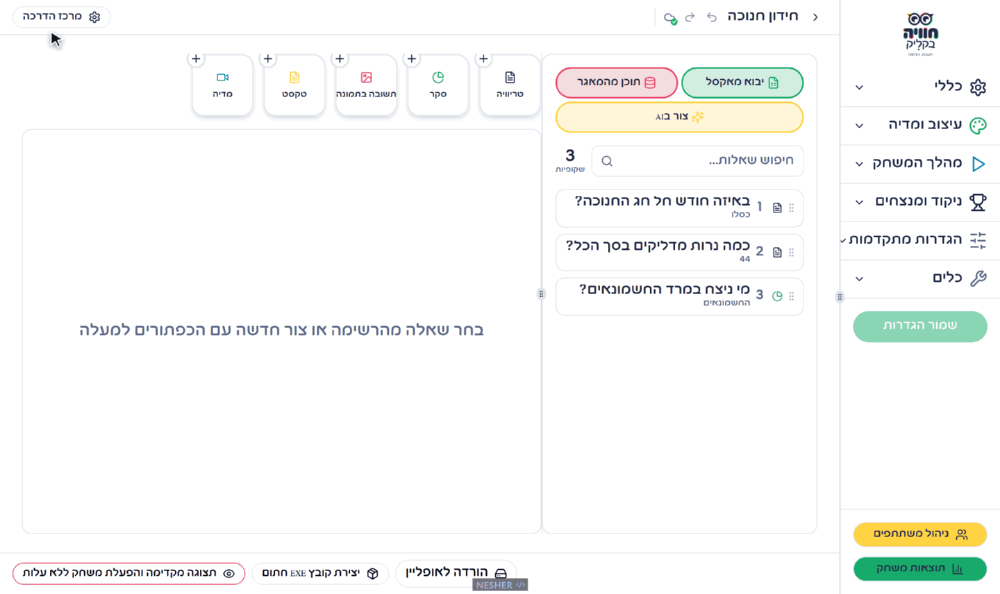Click the plus badge on the טריוויה card

483,59
